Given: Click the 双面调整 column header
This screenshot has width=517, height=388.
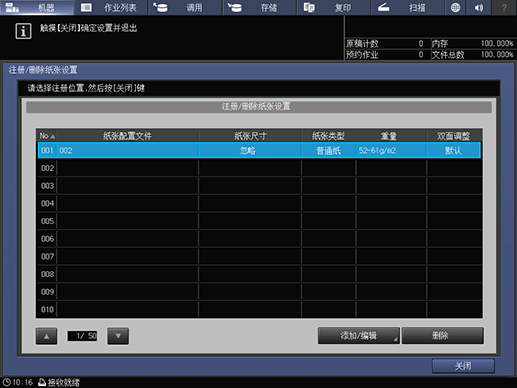Looking at the screenshot, I should [454, 136].
